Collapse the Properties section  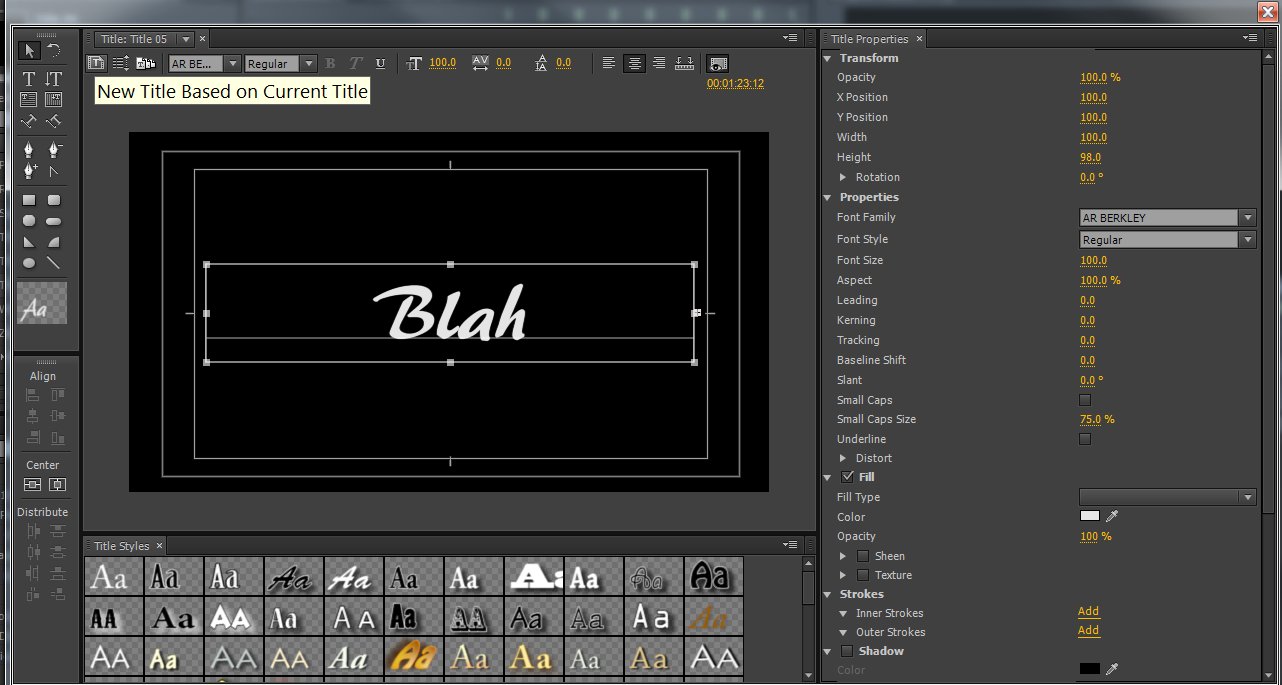[828, 197]
